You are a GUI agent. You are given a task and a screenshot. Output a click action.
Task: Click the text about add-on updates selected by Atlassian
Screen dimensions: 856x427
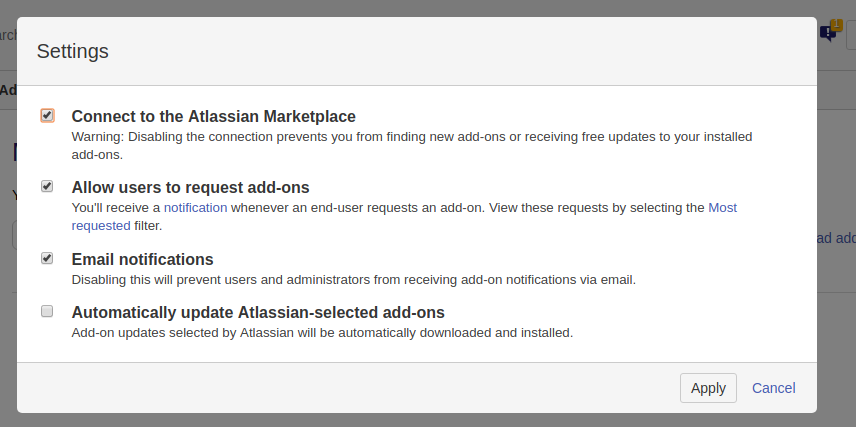322,332
